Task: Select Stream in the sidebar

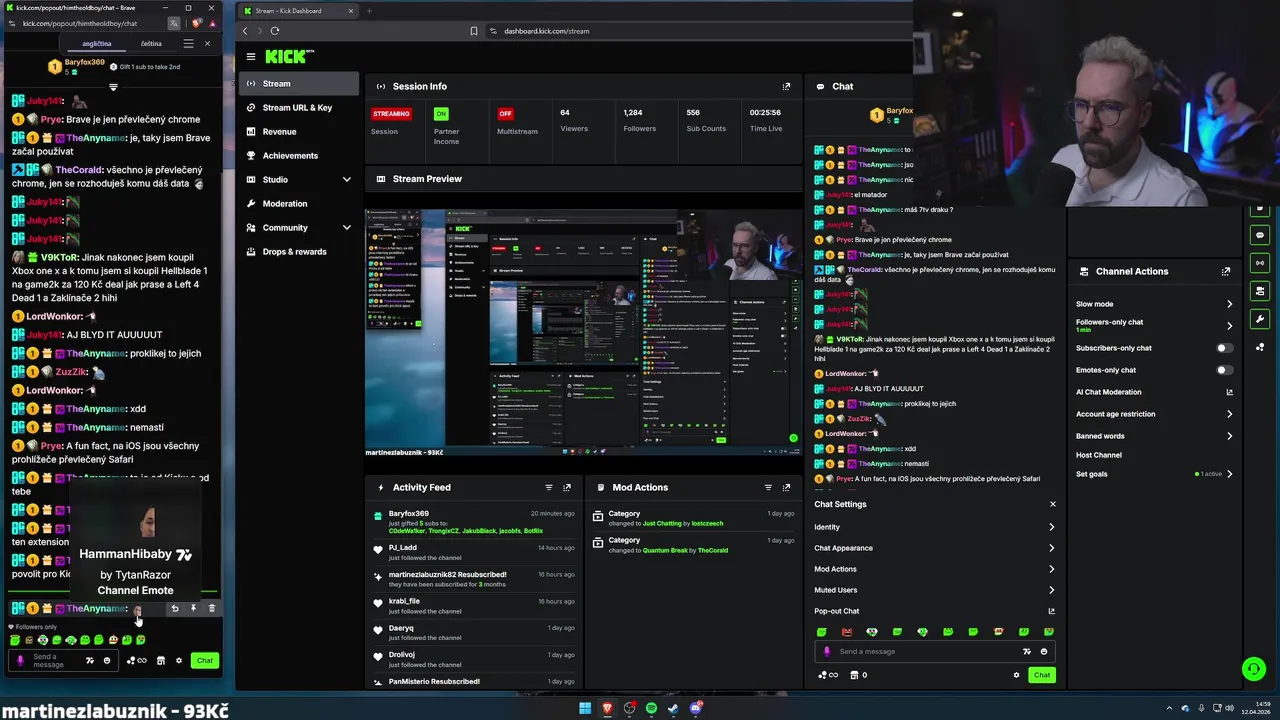Action: pyautogui.click(x=299, y=84)
